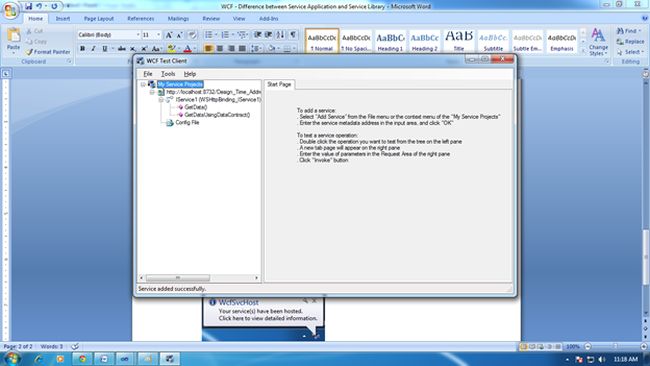The width and height of the screenshot is (650, 366).
Task: Toggle Subscript formatting
Action: pos(133,48)
